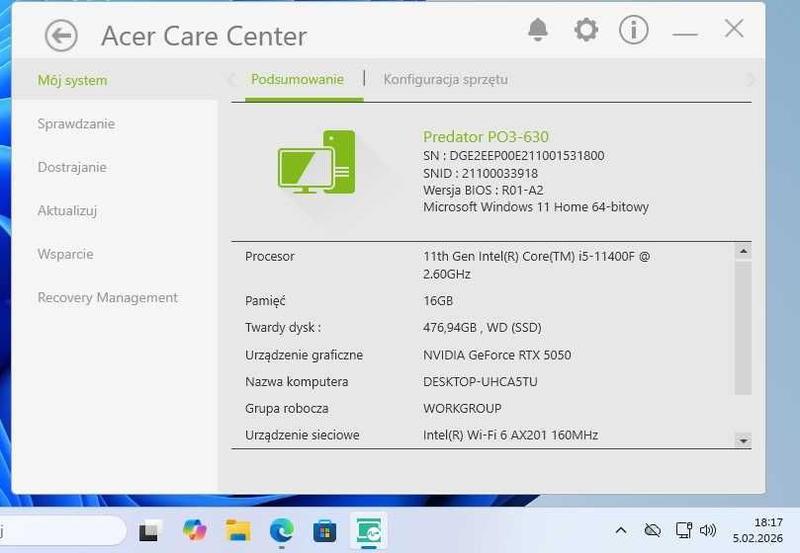
Task: Click the WORKGROUP value
Action: [x=462, y=409]
